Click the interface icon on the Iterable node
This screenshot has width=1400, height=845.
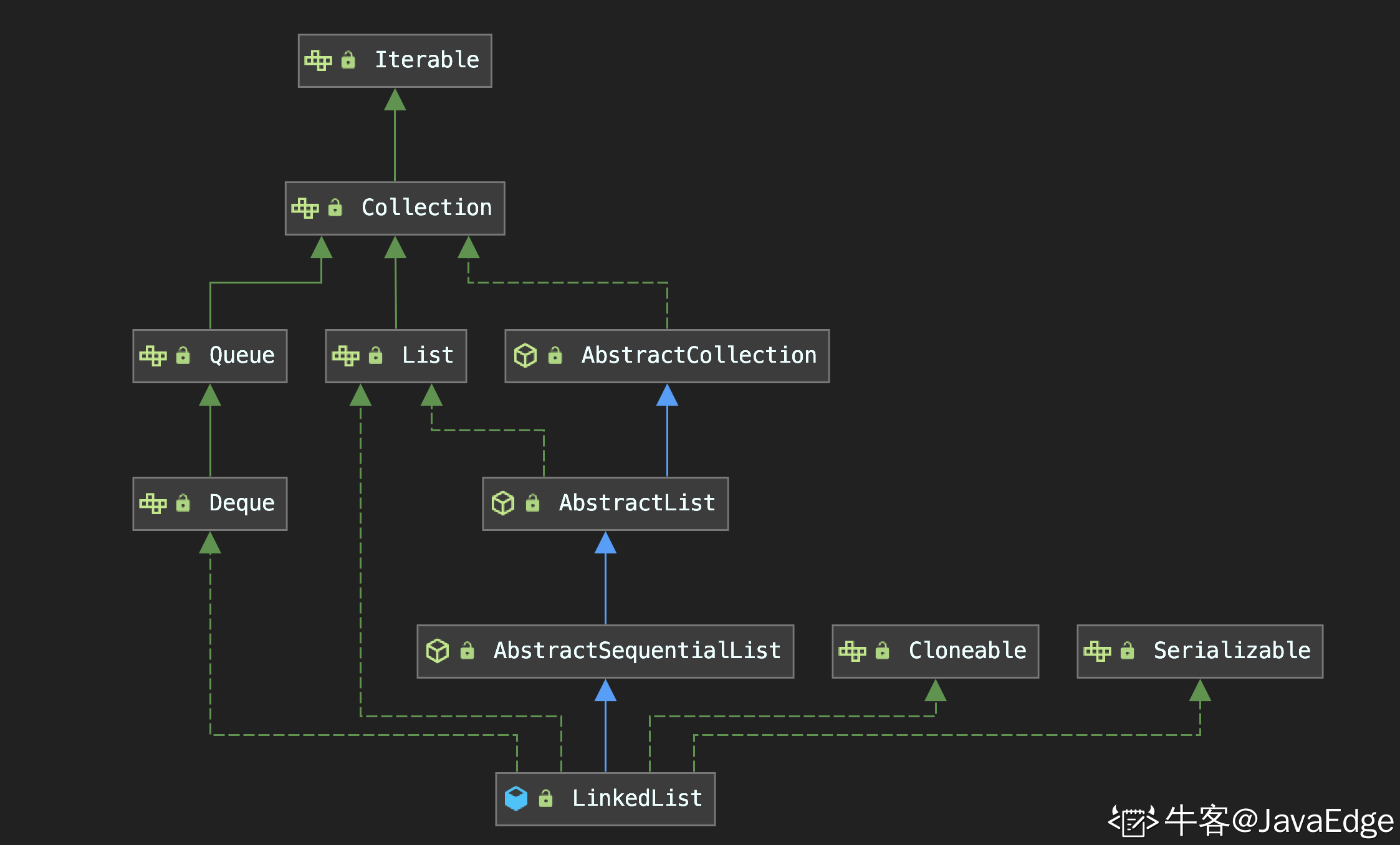click(318, 60)
